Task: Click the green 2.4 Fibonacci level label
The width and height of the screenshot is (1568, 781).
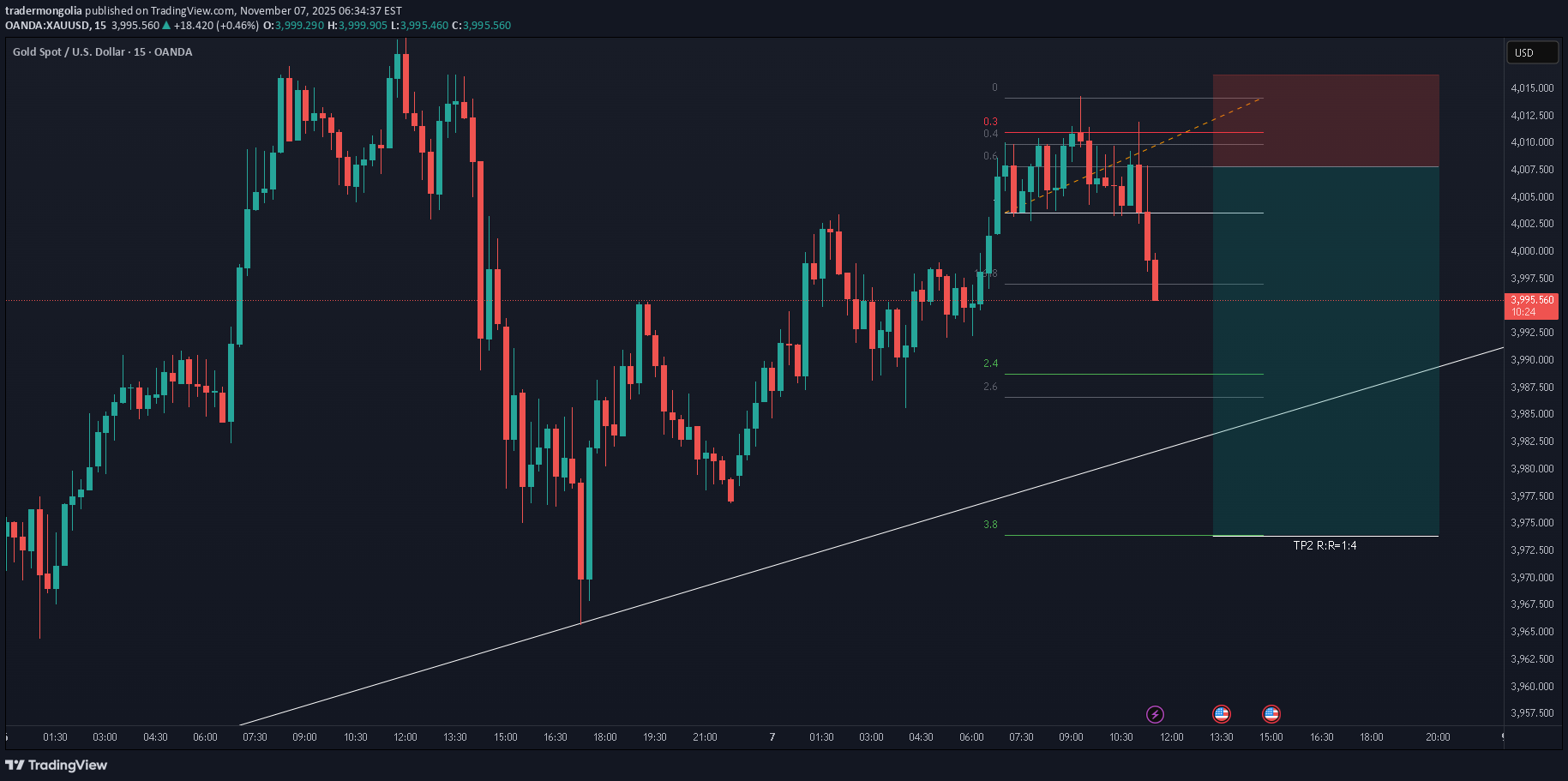Action: click(x=990, y=363)
